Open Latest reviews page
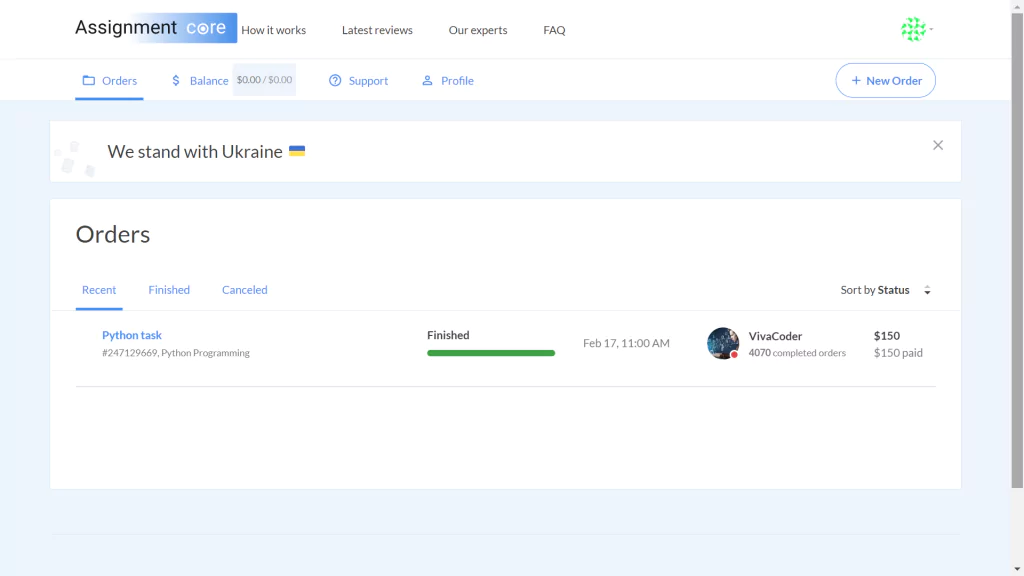This screenshot has height=576, width=1024. point(377,30)
